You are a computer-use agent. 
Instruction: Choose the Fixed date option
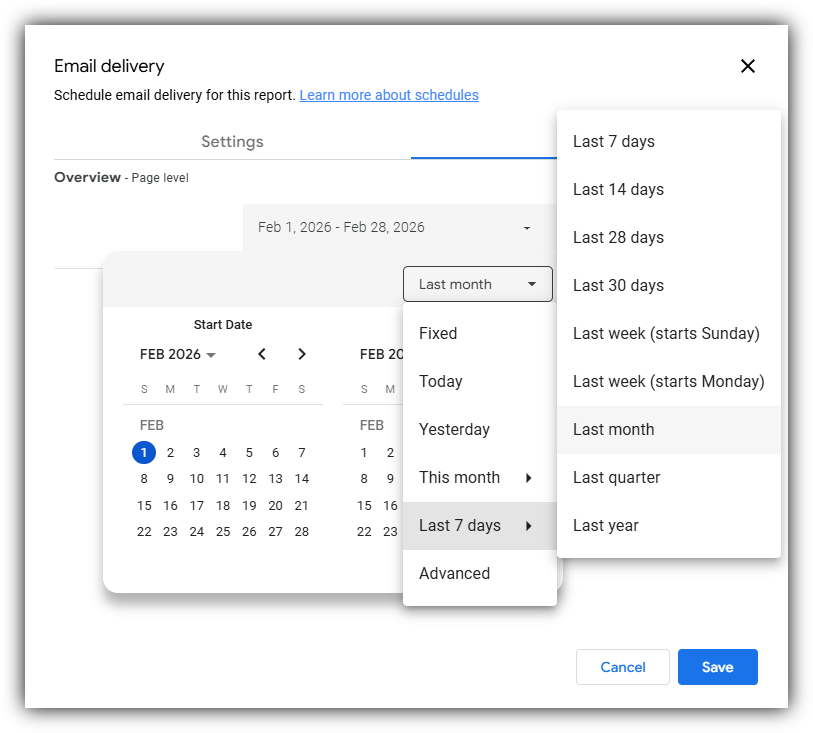[437, 333]
